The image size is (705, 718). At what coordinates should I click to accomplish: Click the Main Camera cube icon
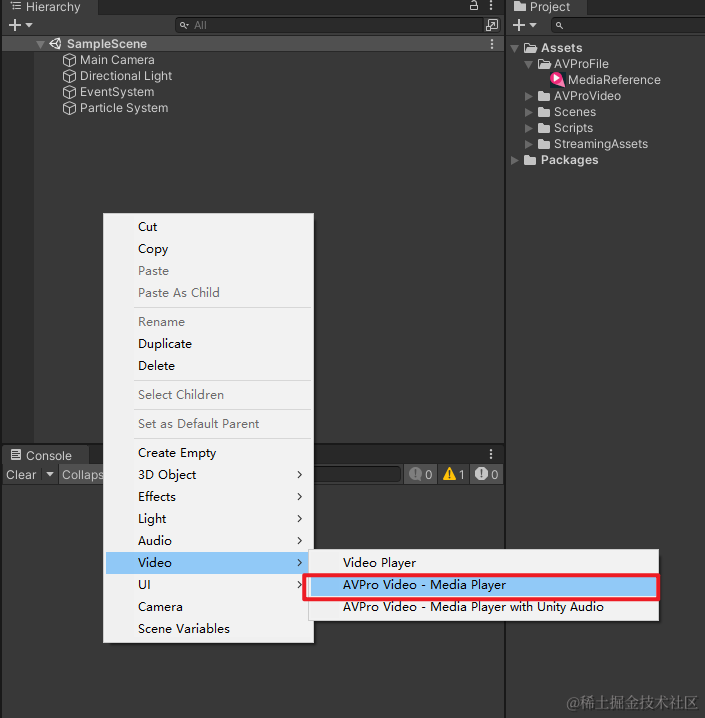click(69, 60)
